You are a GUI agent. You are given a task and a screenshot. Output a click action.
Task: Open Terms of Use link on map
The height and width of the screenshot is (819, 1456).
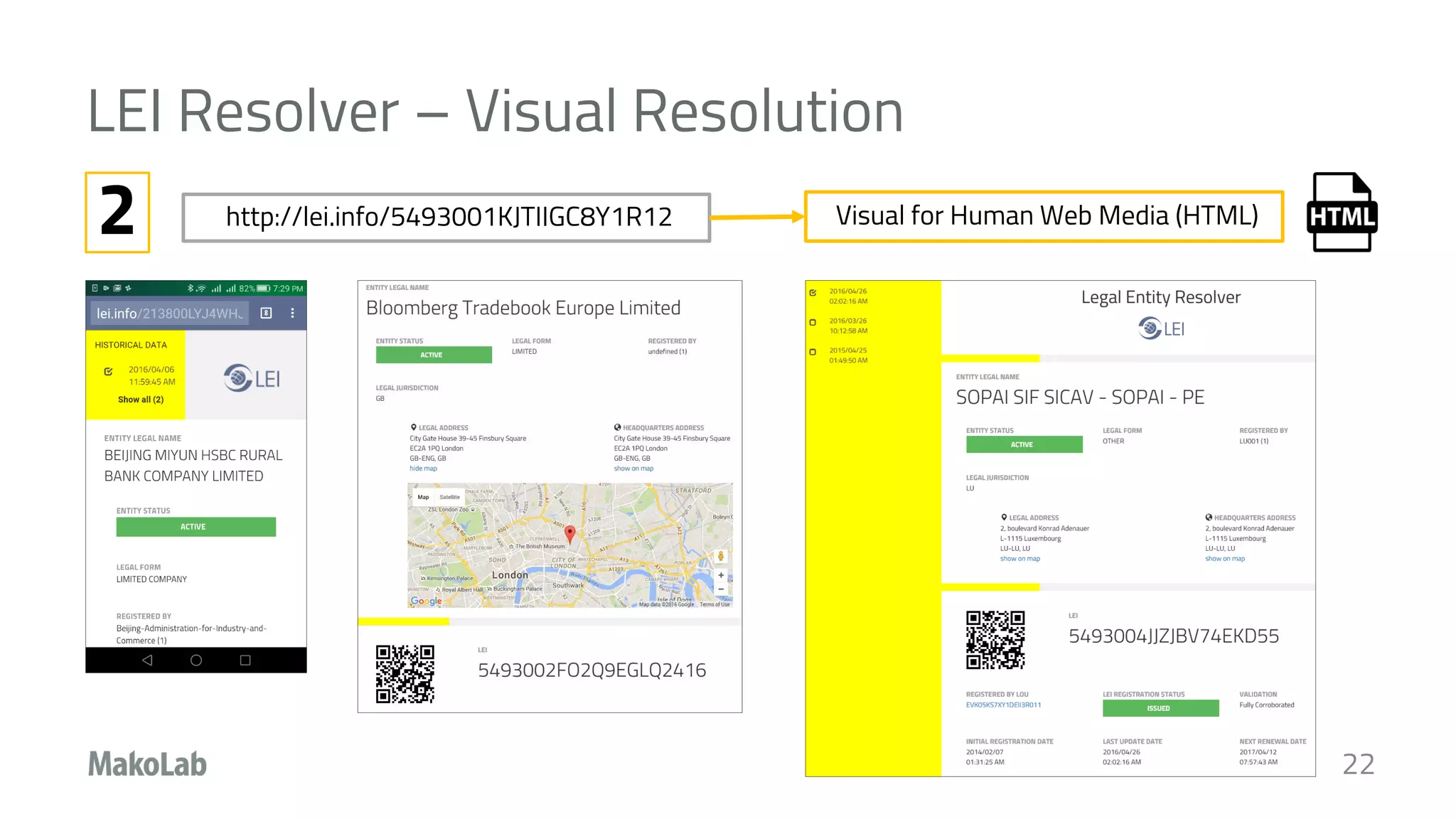tap(714, 604)
